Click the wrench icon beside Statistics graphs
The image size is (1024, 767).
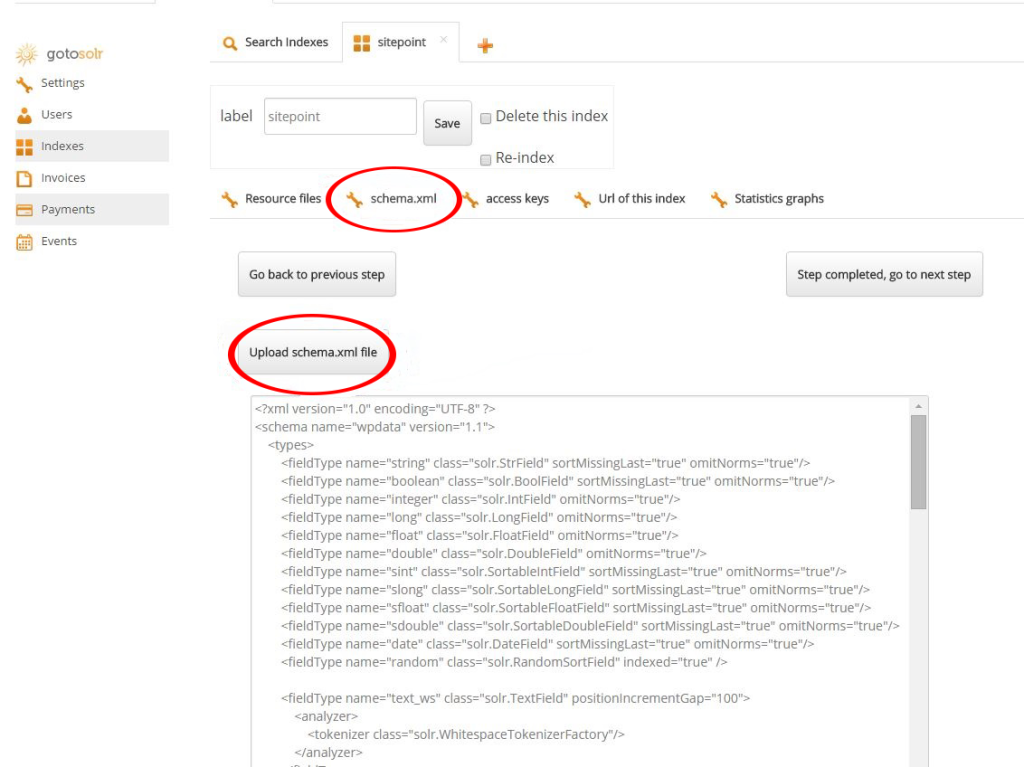718,199
